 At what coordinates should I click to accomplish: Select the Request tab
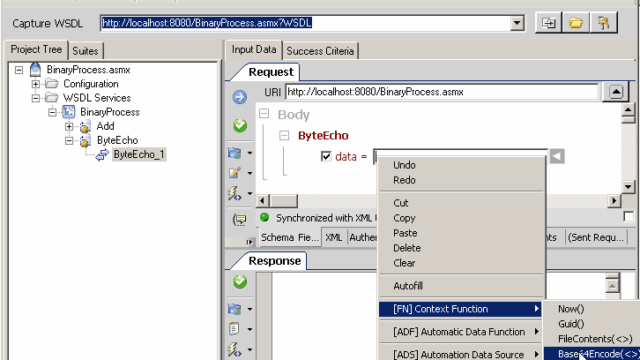(271, 72)
